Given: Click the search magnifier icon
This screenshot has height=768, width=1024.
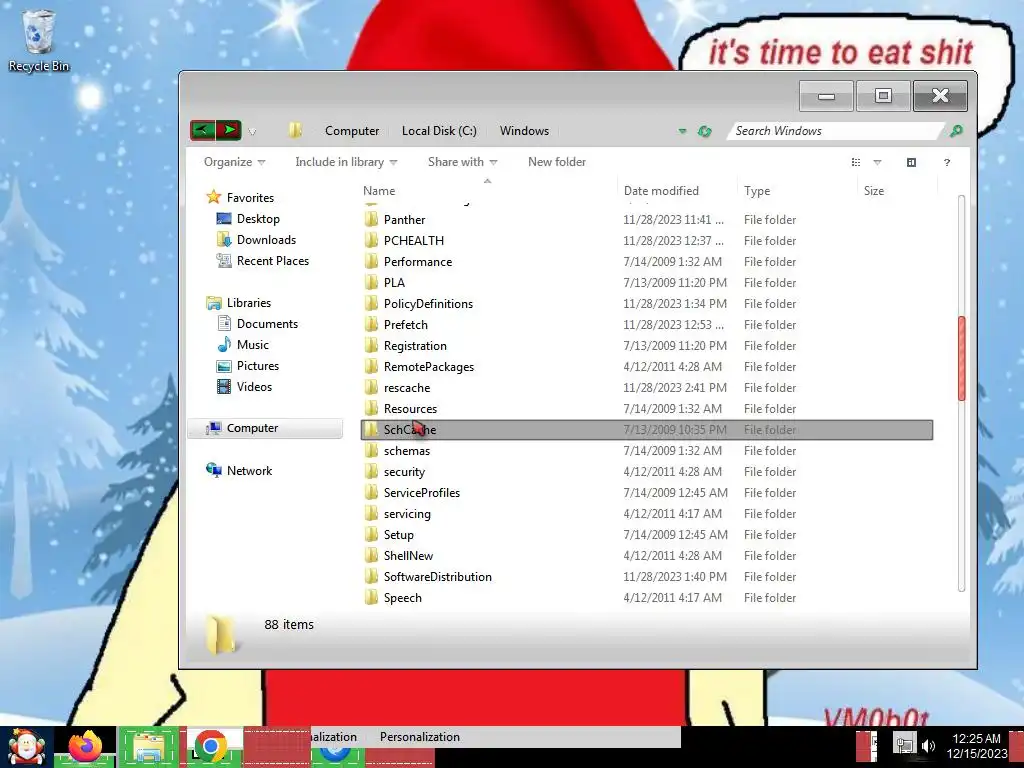Looking at the screenshot, I should pyautogui.click(x=955, y=131).
